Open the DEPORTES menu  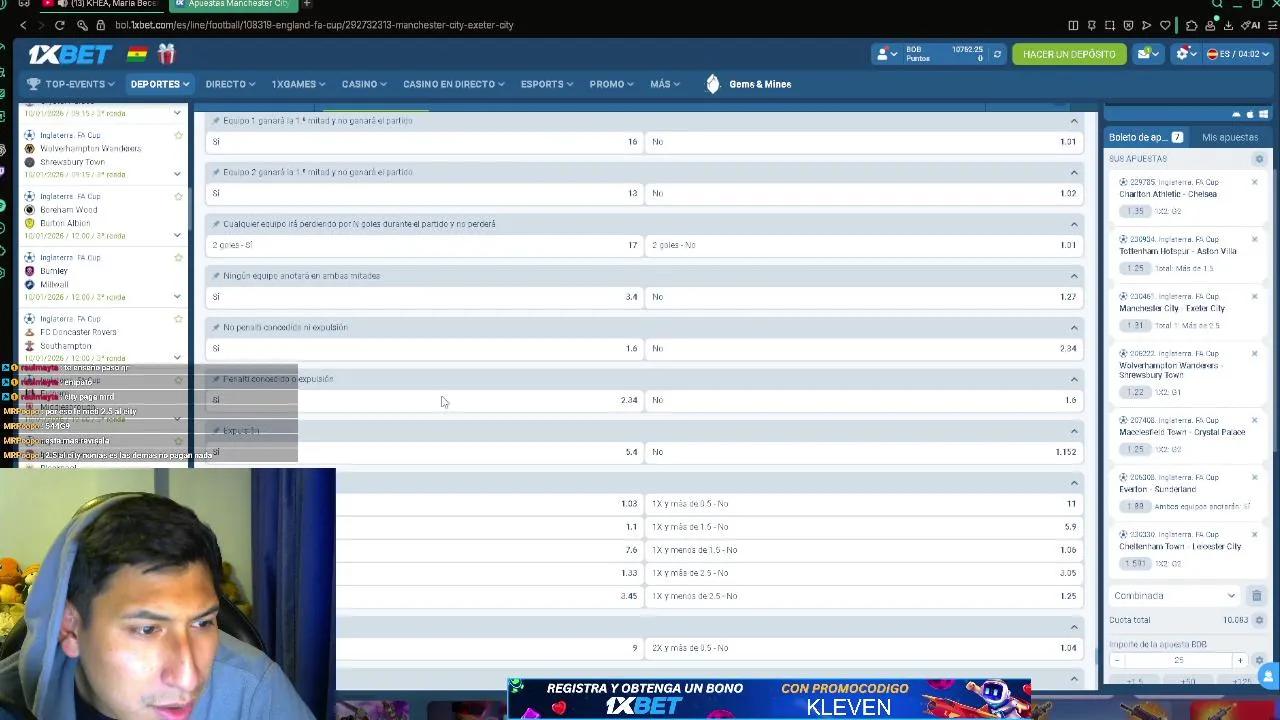160,84
